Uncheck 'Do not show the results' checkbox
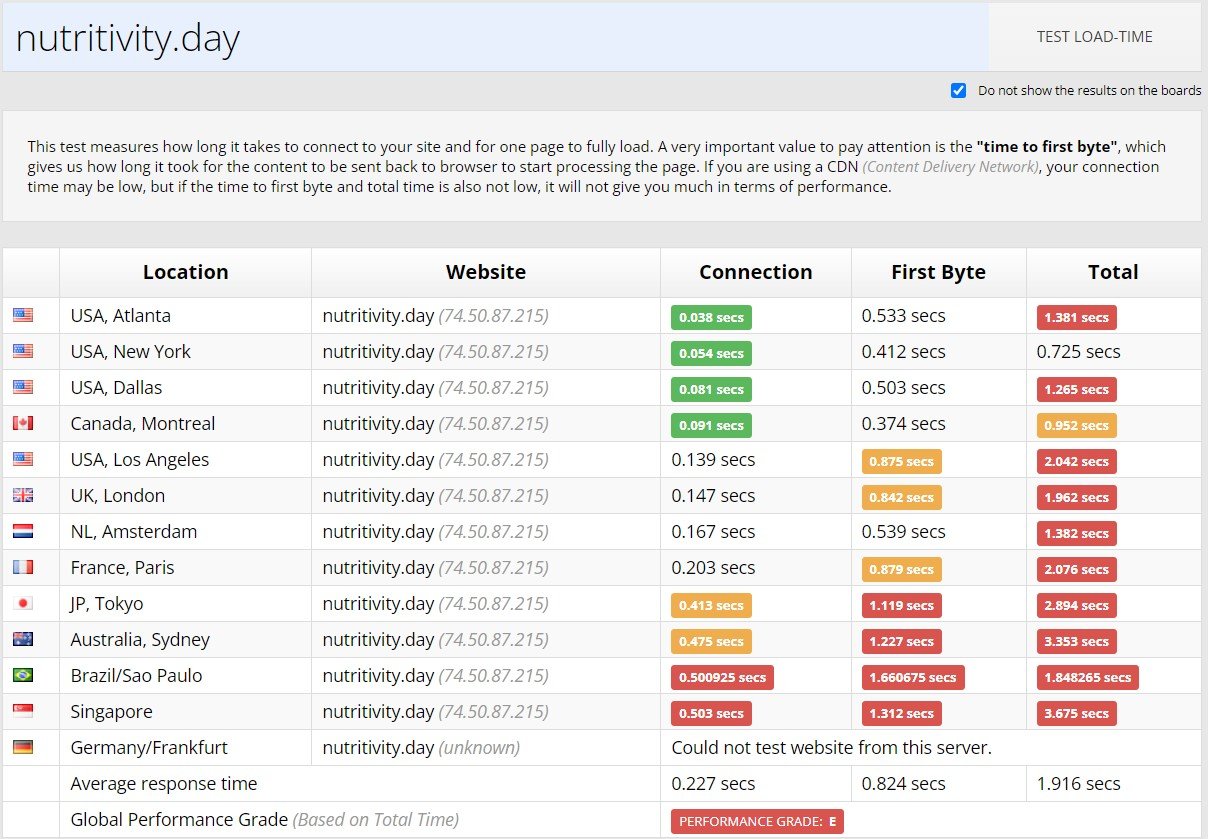This screenshot has width=1208, height=839. [959, 91]
